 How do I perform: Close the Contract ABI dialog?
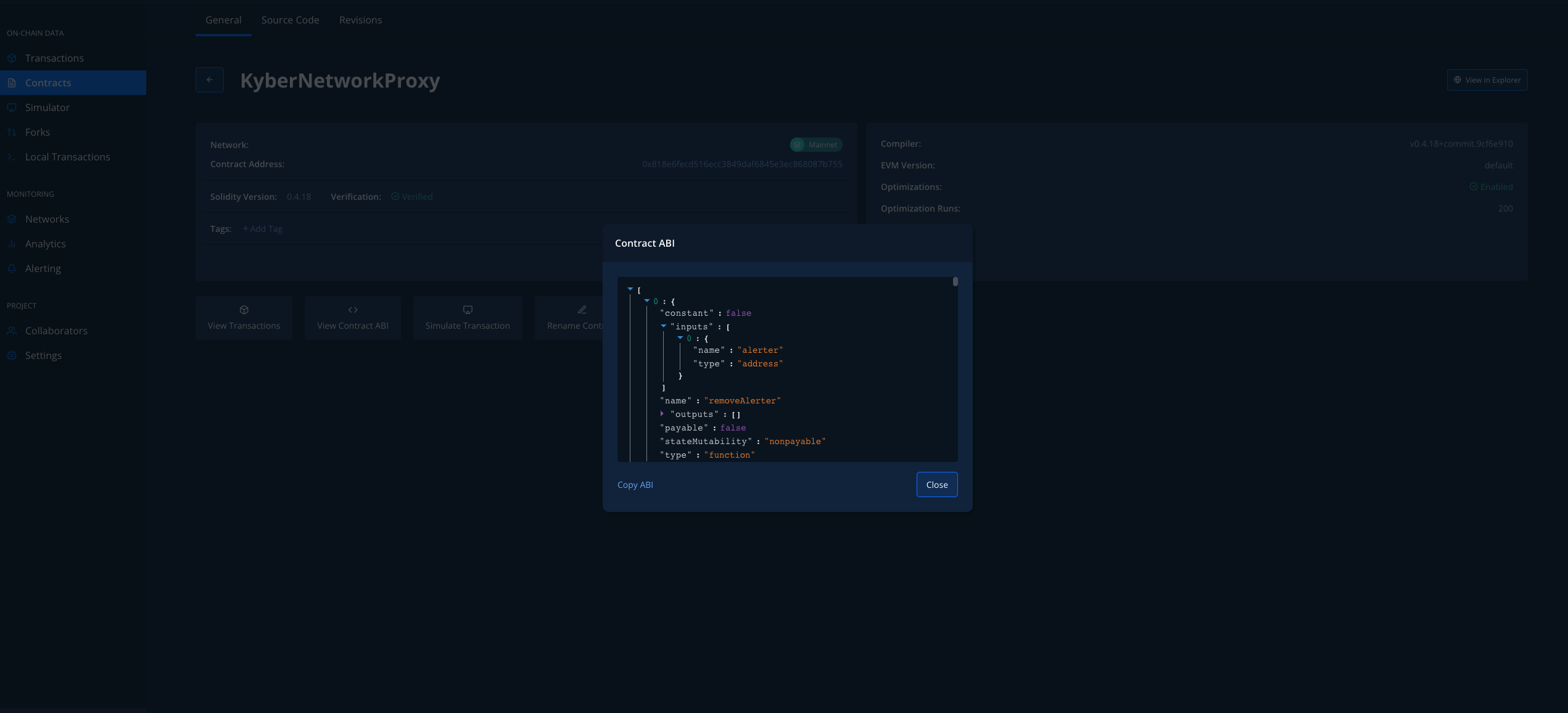[x=937, y=485]
